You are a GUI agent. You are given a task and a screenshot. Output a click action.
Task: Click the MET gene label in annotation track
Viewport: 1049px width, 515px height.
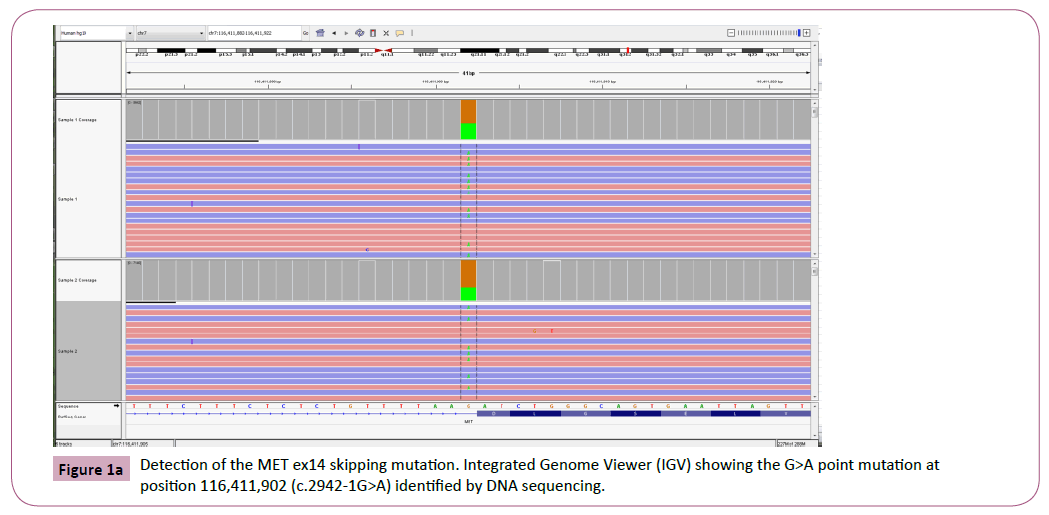pyautogui.click(x=468, y=422)
